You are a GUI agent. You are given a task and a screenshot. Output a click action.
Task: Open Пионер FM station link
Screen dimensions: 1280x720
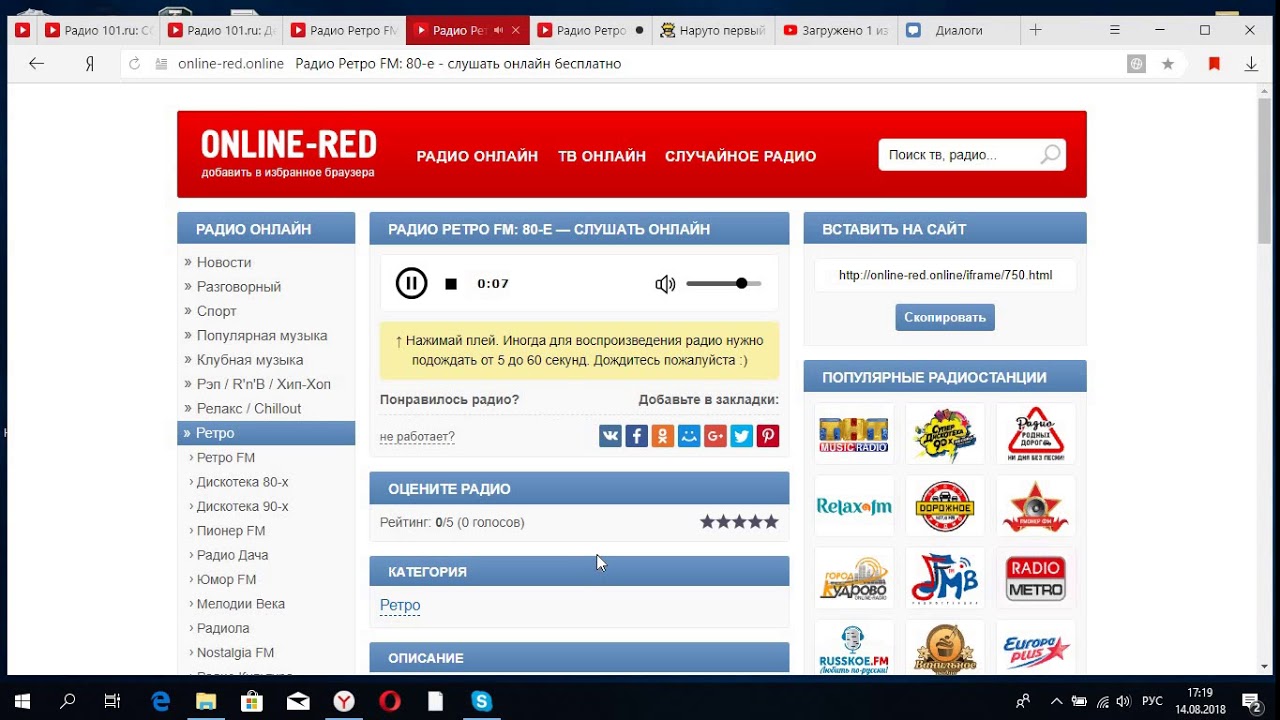(231, 531)
